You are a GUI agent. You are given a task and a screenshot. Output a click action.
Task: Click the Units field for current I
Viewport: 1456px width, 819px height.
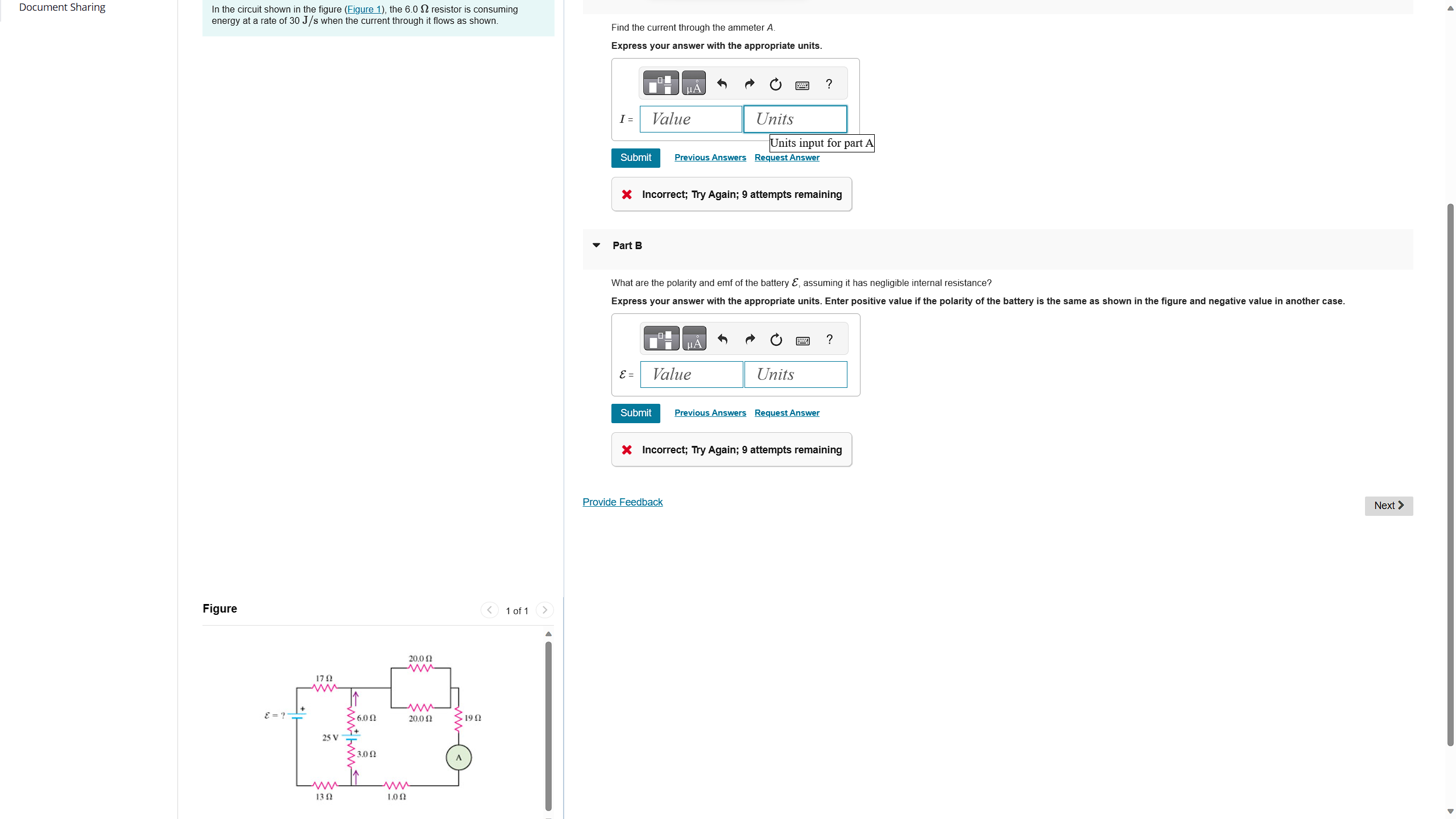pos(795,119)
